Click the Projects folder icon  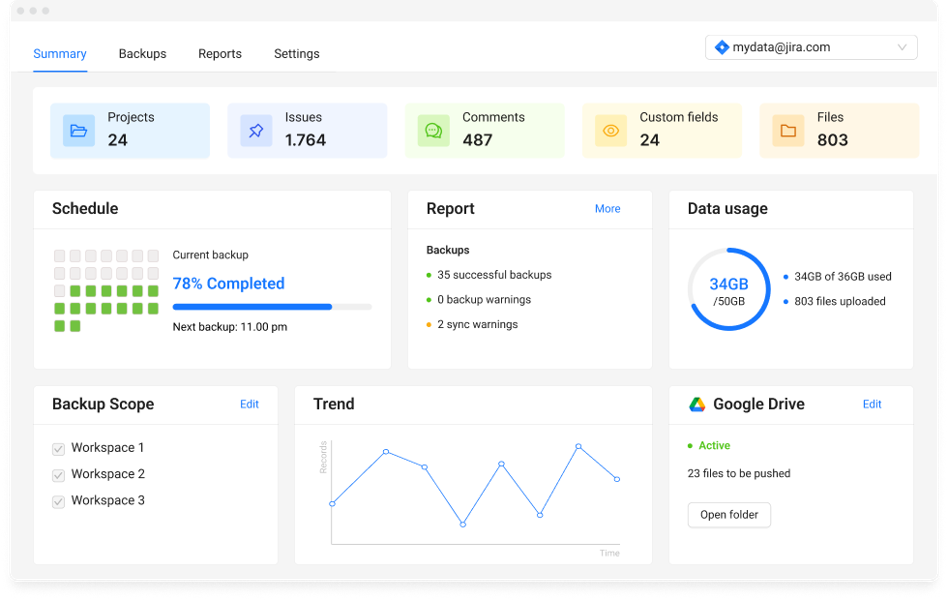pos(79,131)
